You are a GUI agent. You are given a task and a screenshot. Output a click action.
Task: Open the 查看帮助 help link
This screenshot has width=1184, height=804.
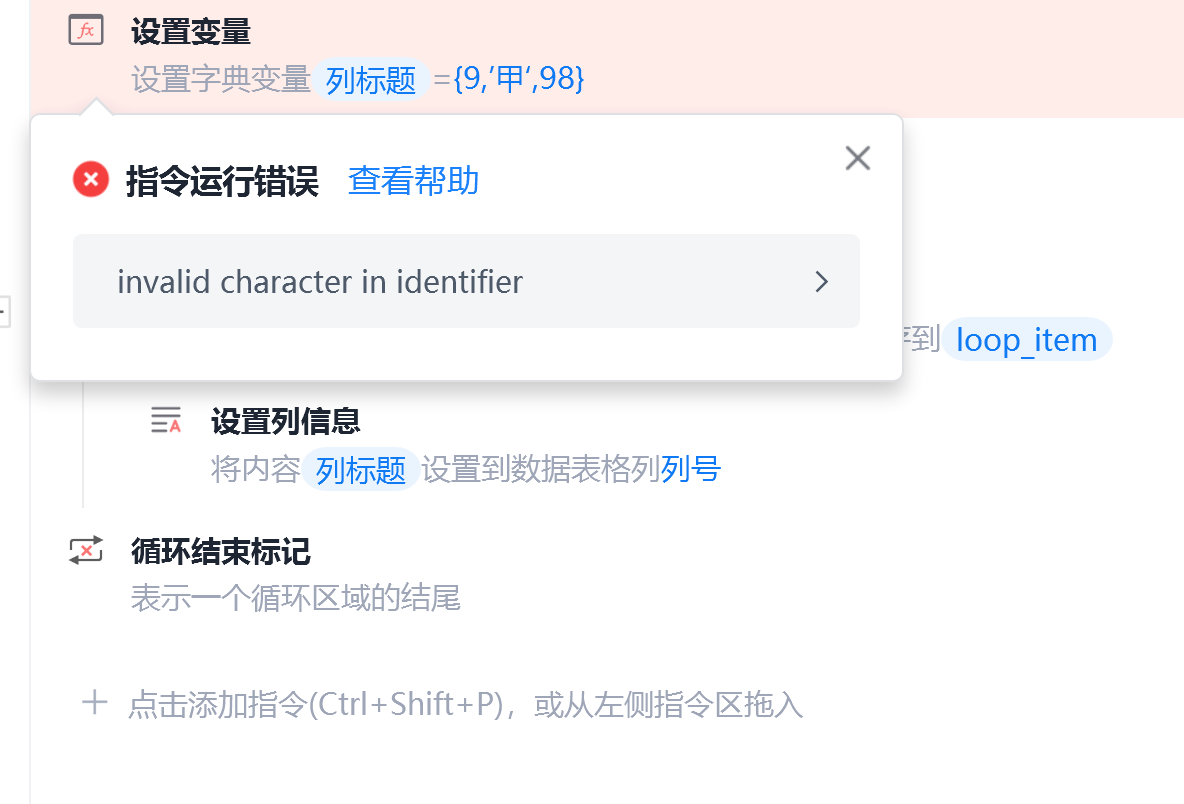tap(413, 181)
